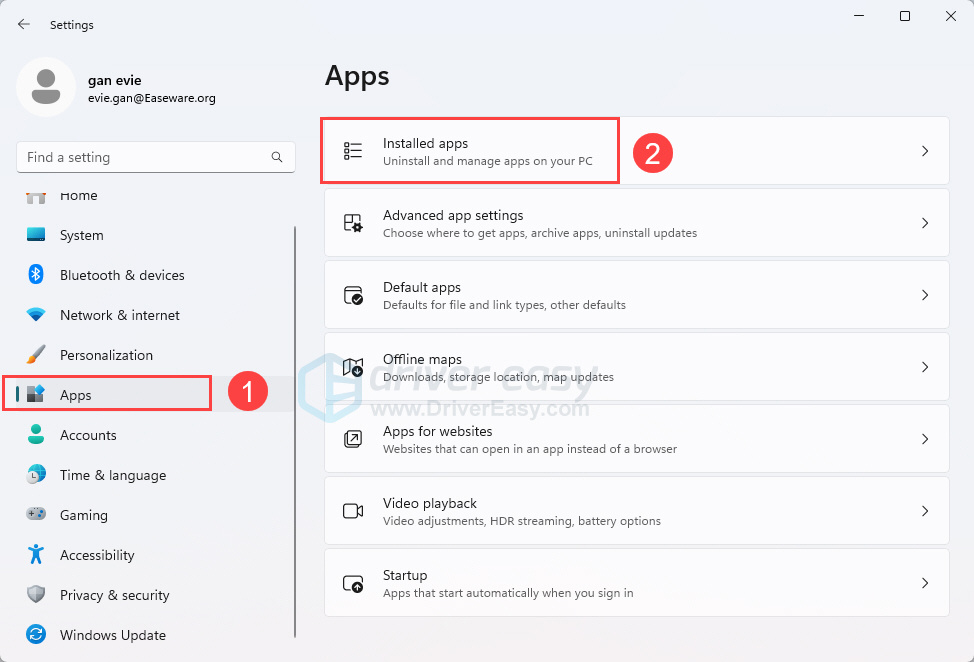Screen dimensions: 974x662
Task: Select Accounts in the sidebar
Action: tap(88, 435)
